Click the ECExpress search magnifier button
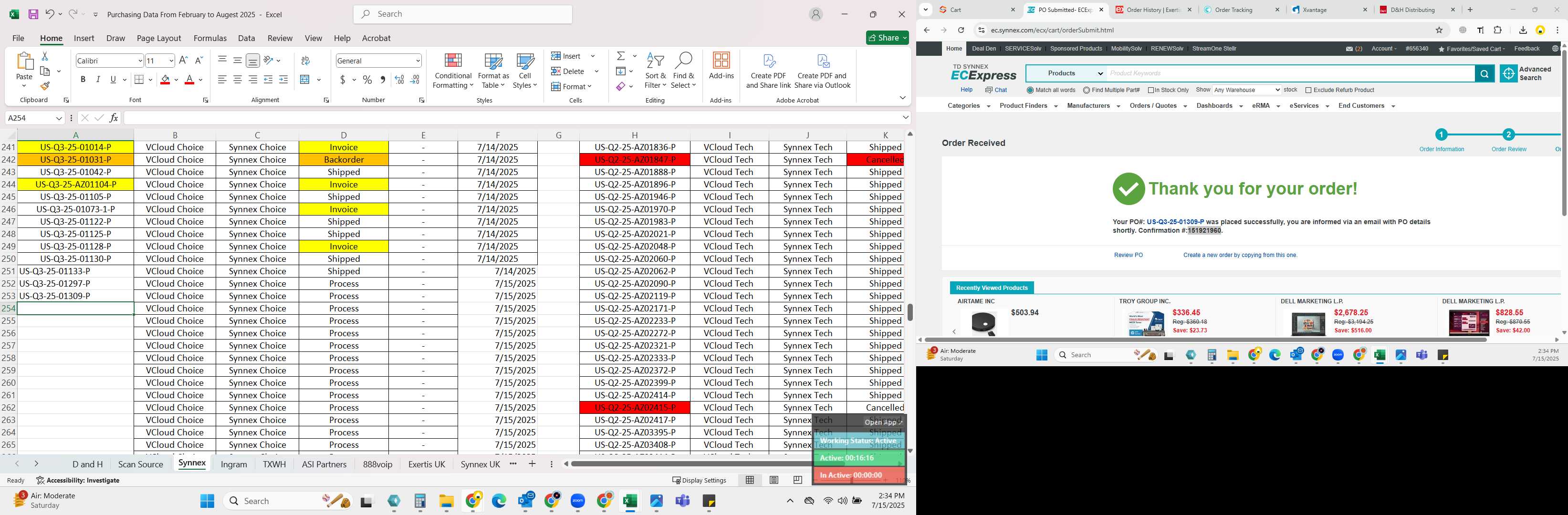 1484,73
